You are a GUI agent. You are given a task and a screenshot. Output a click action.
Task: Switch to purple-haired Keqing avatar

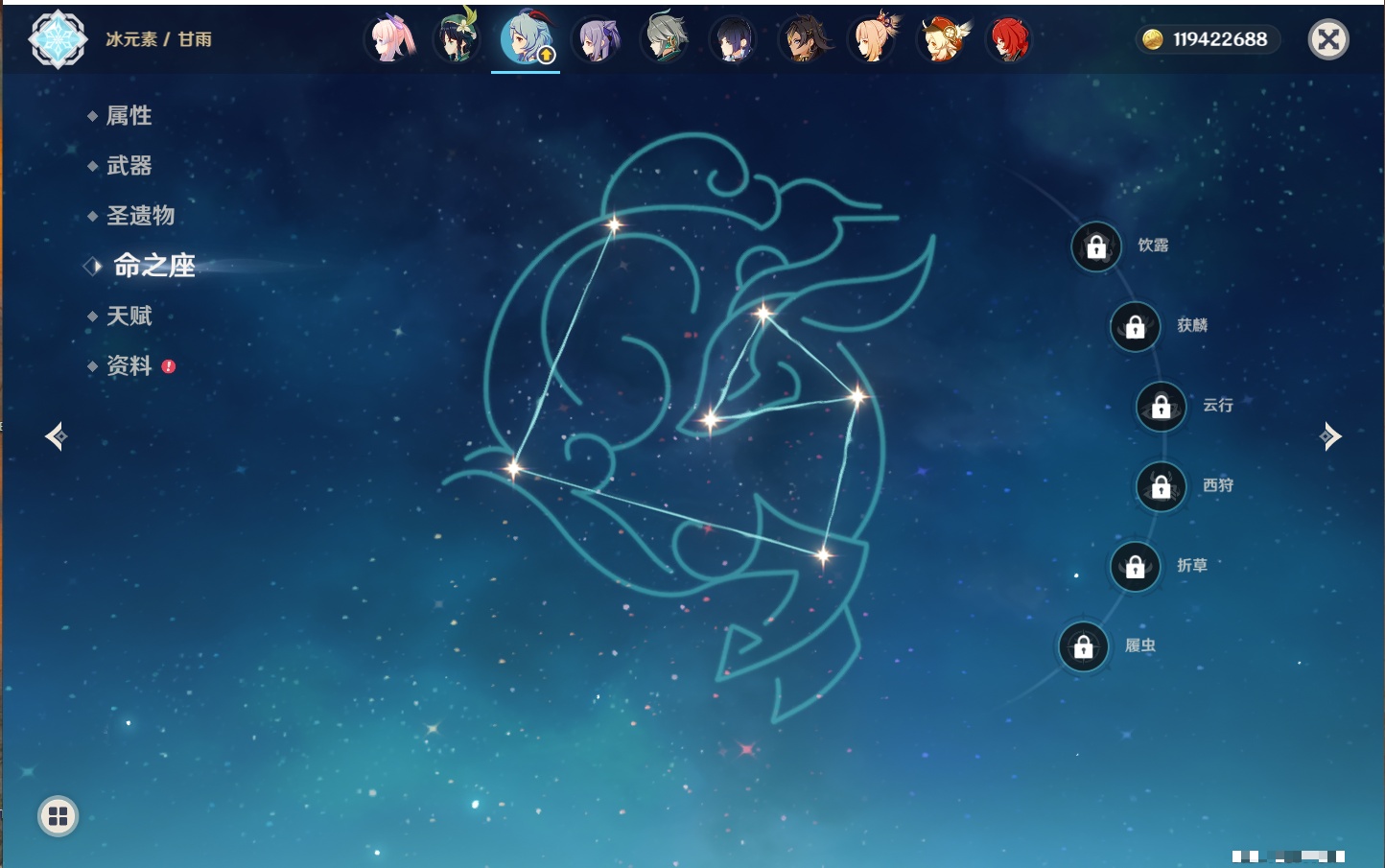click(x=596, y=39)
